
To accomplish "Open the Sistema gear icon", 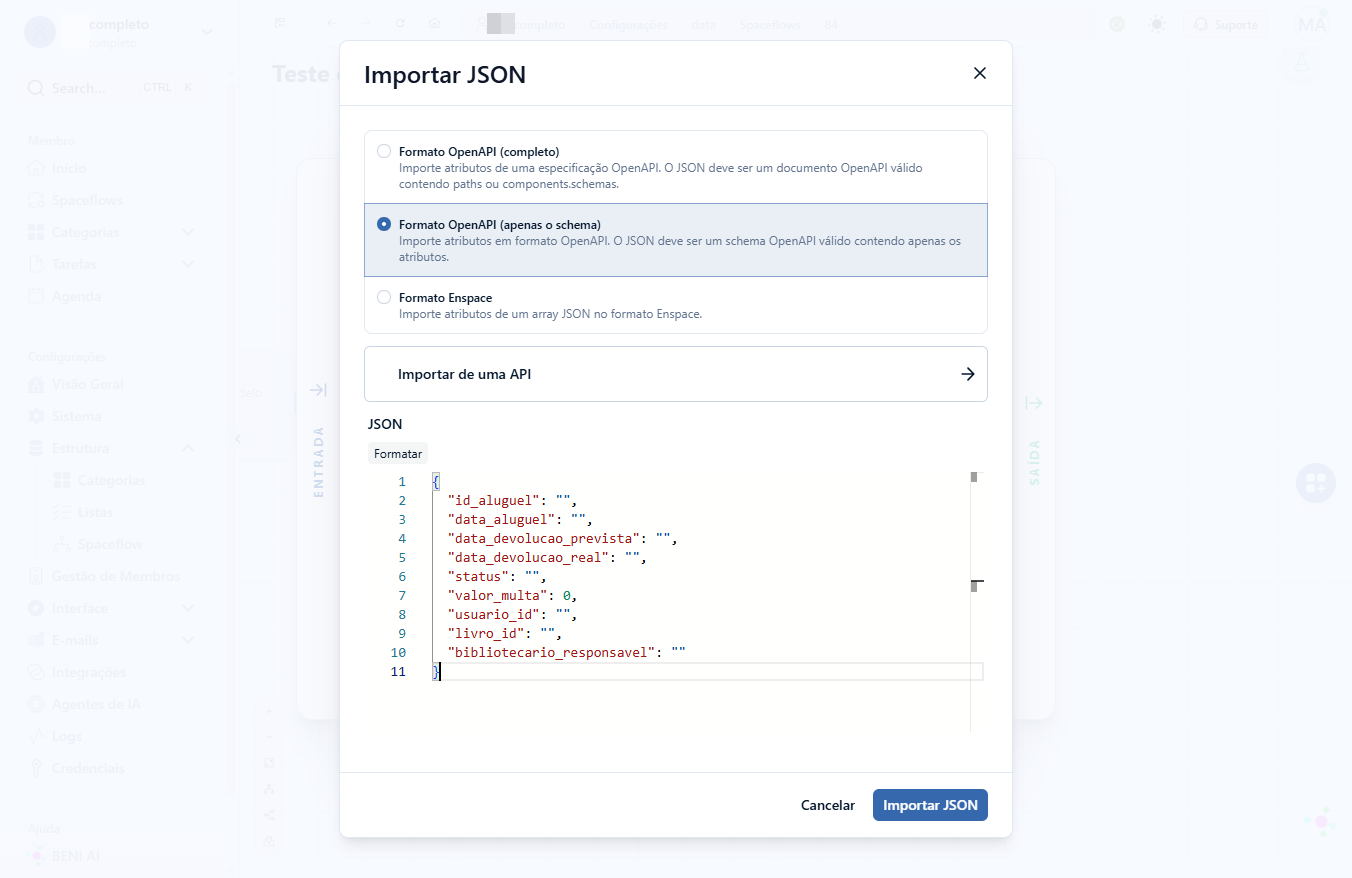I will [x=36, y=416].
